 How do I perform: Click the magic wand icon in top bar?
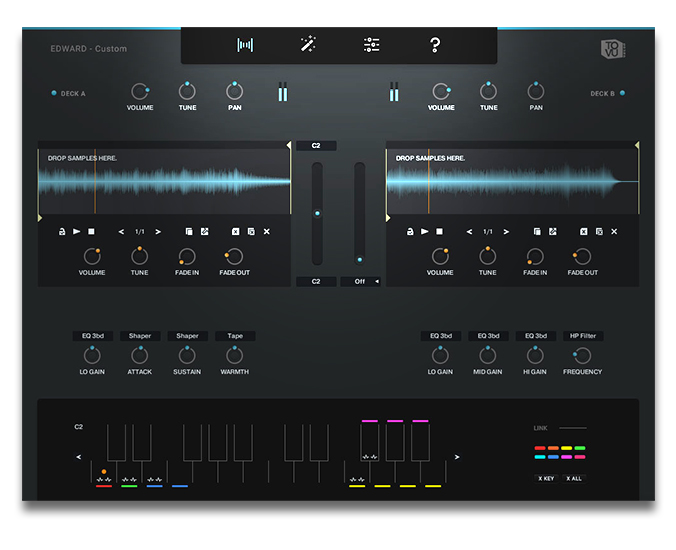pos(308,45)
